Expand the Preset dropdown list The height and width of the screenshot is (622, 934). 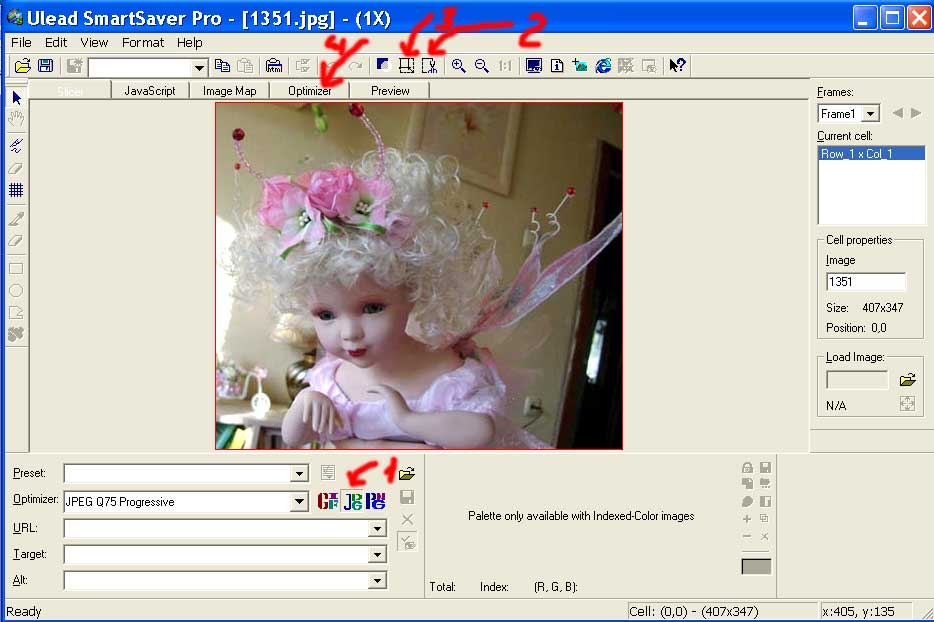(300, 474)
